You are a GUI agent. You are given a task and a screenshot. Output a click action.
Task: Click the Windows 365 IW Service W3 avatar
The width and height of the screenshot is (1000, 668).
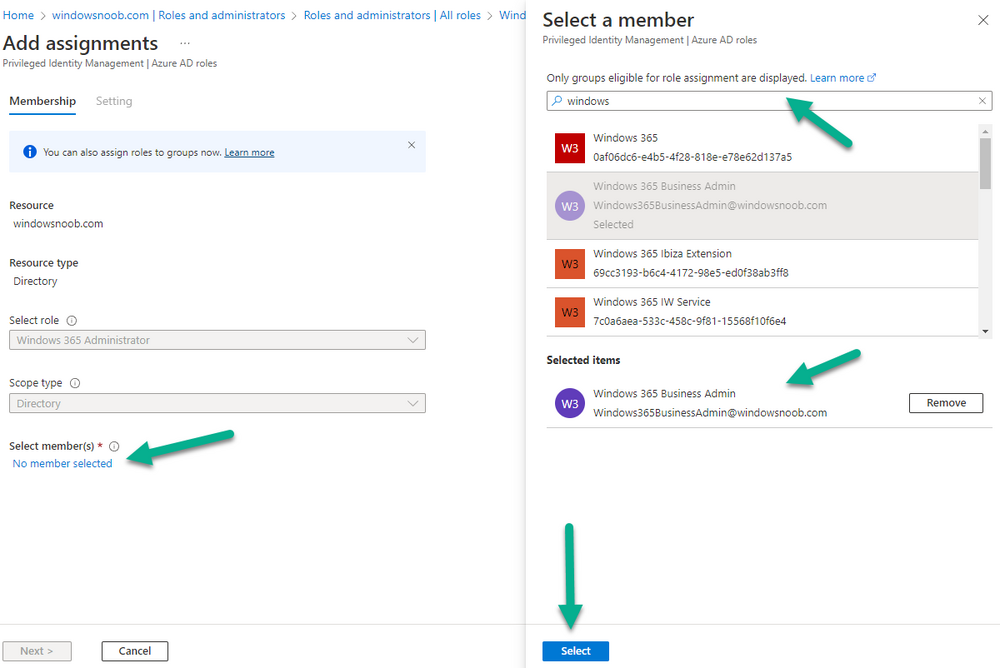[570, 312]
